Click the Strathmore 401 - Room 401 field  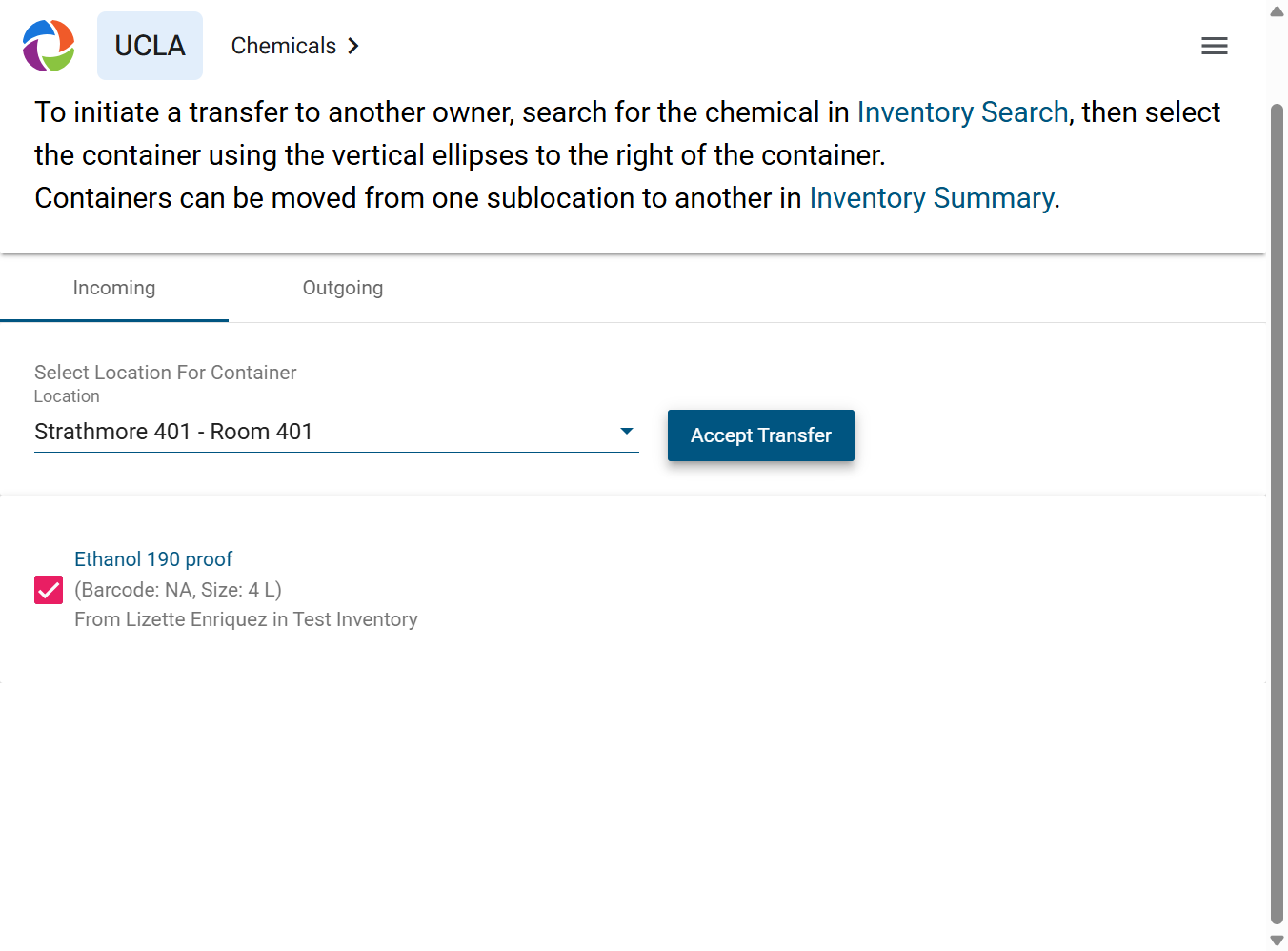tap(336, 432)
